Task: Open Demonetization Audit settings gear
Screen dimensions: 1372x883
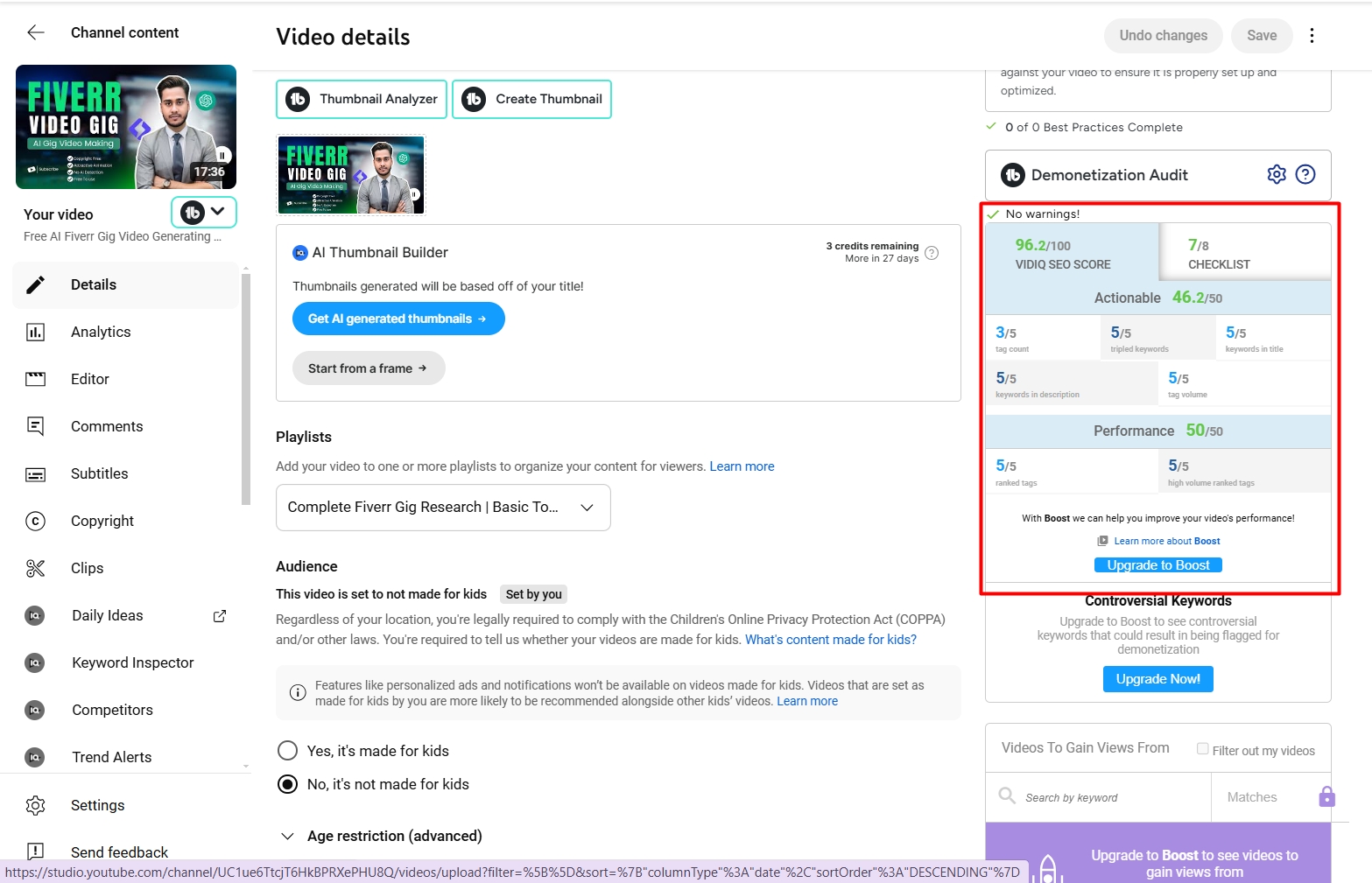Action: point(1277,174)
